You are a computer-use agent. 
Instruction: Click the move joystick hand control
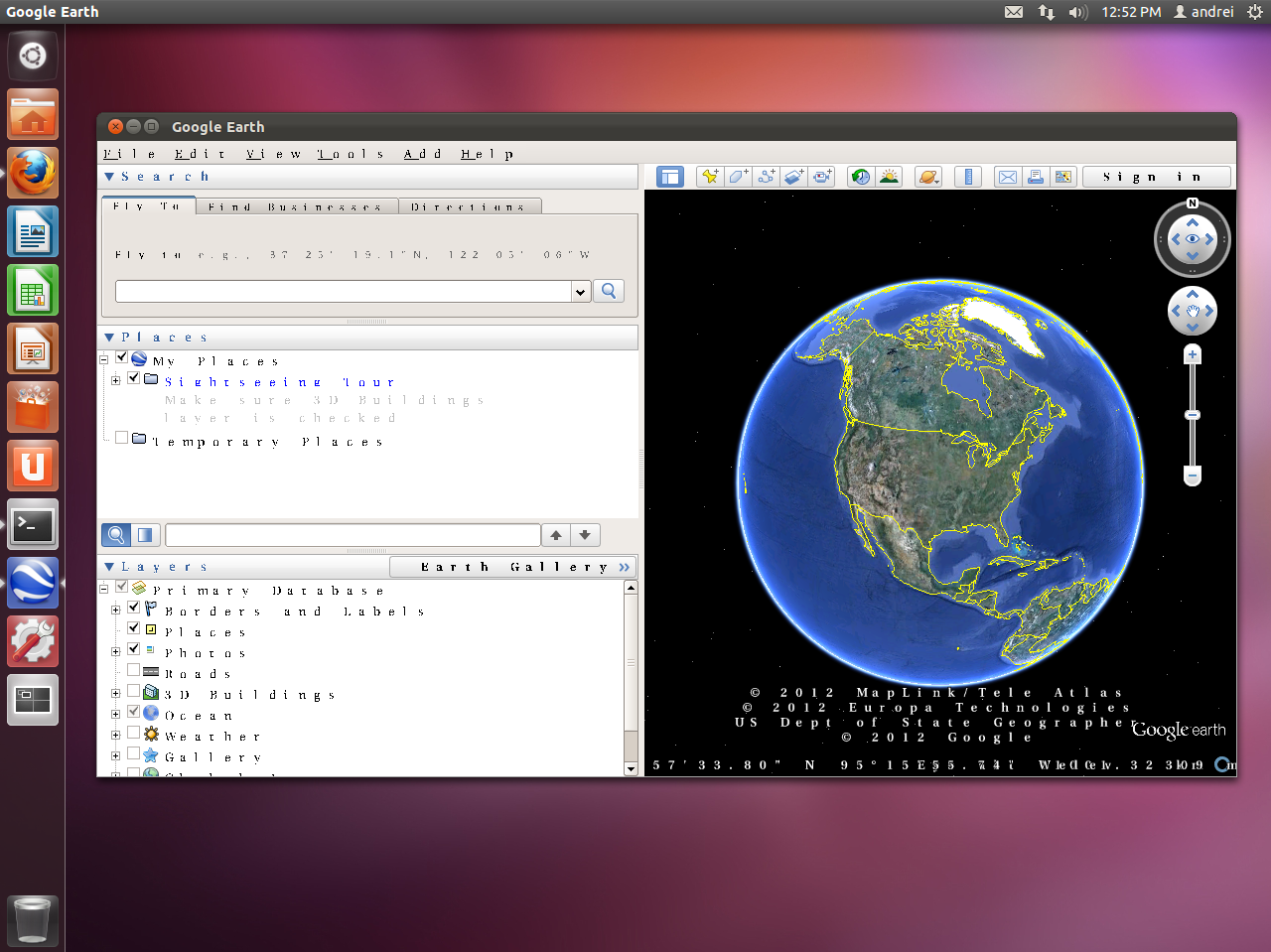pos(1193,311)
